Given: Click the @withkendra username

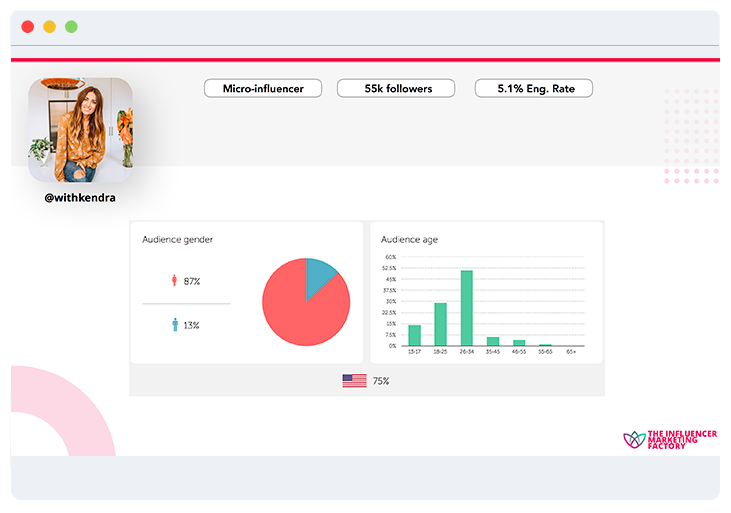Looking at the screenshot, I should 80,198.
